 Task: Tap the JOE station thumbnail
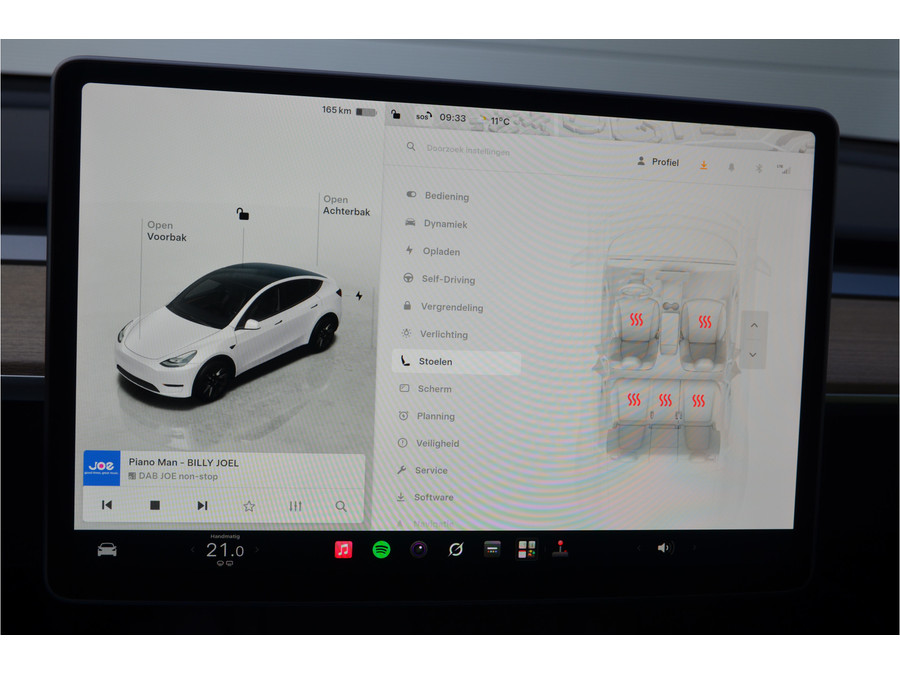(102, 468)
